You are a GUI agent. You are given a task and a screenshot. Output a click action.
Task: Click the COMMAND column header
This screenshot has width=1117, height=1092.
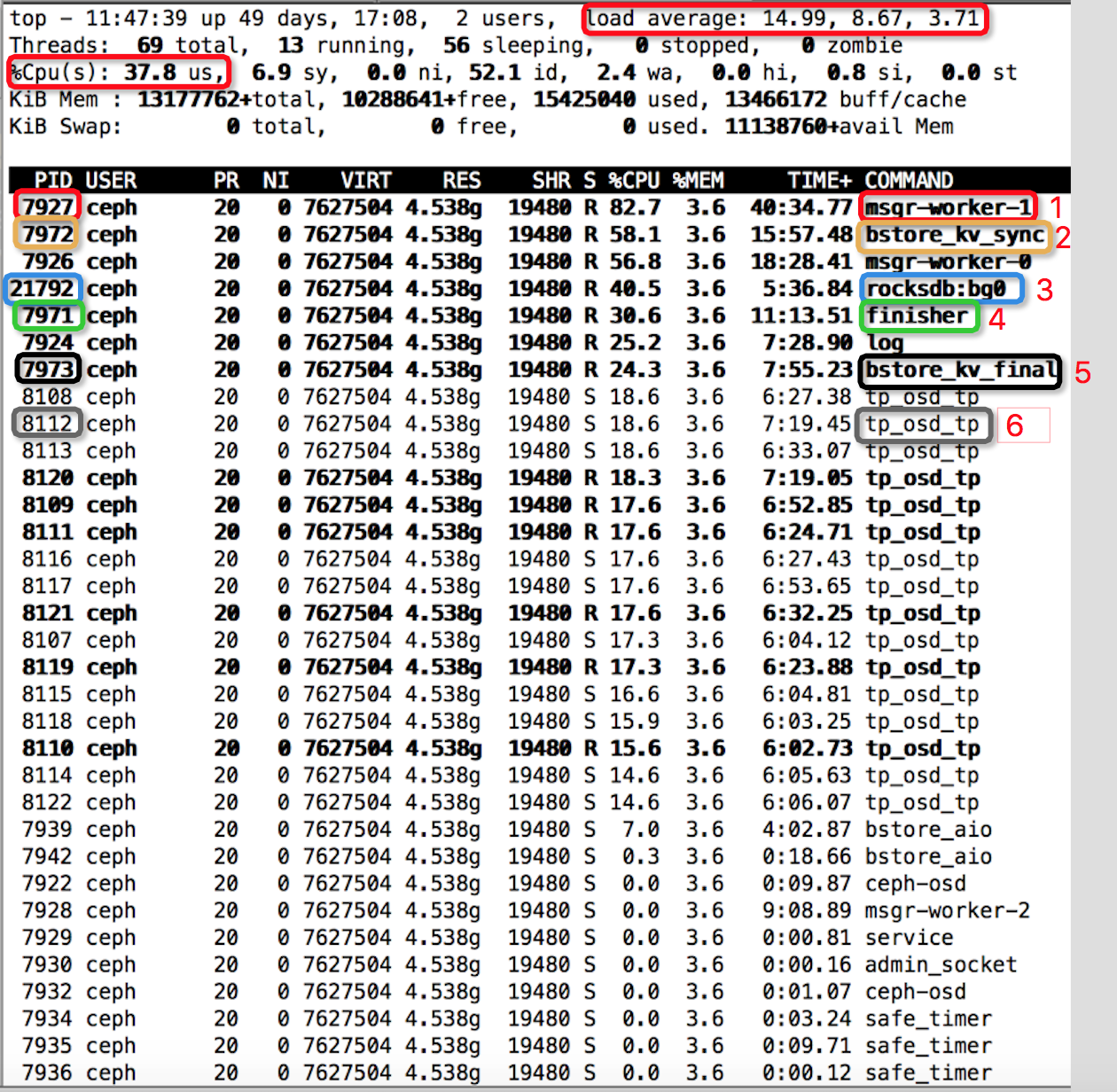(x=909, y=181)
